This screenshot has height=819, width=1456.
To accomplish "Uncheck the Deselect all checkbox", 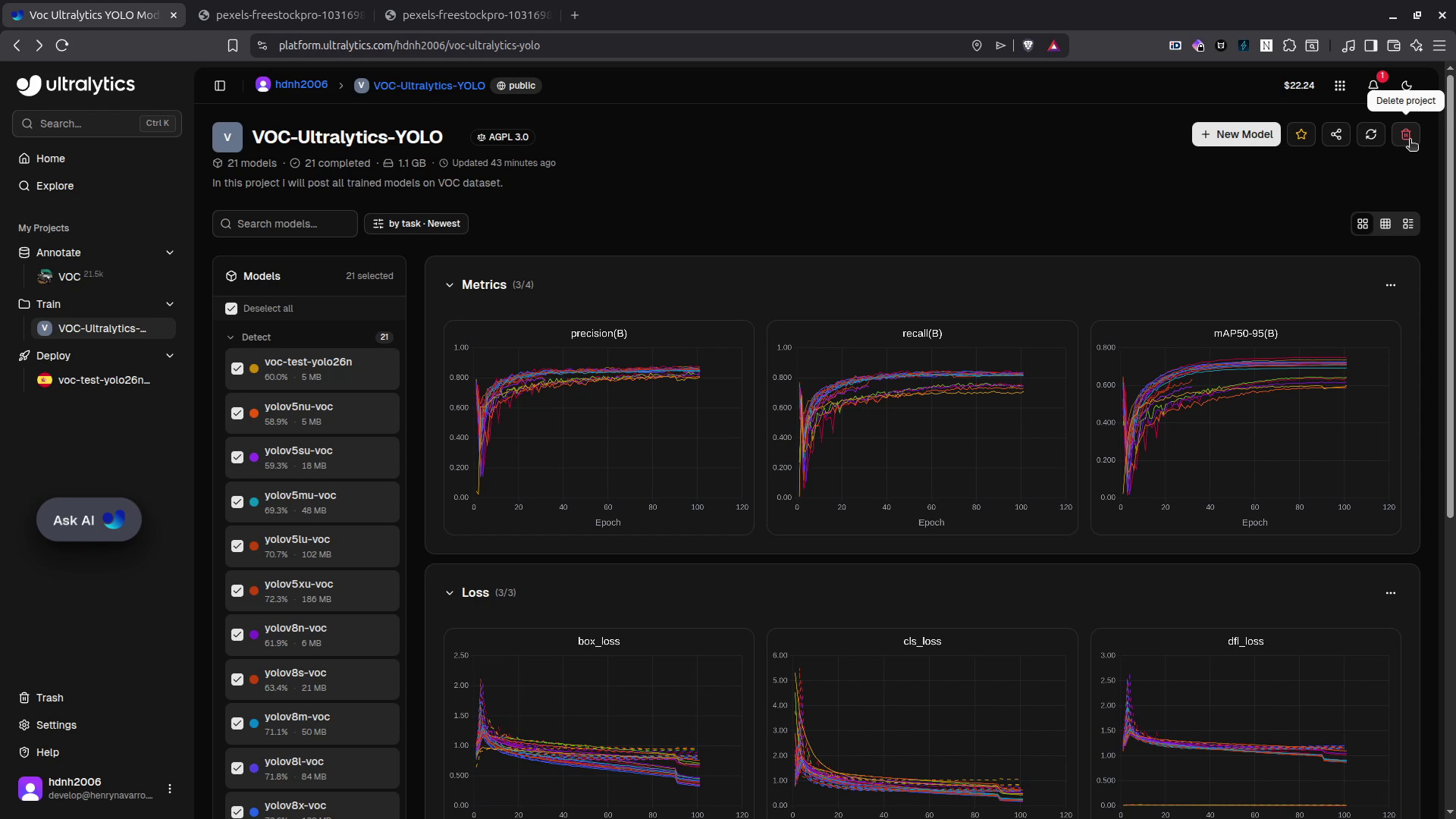I will (x=231, y=309).
